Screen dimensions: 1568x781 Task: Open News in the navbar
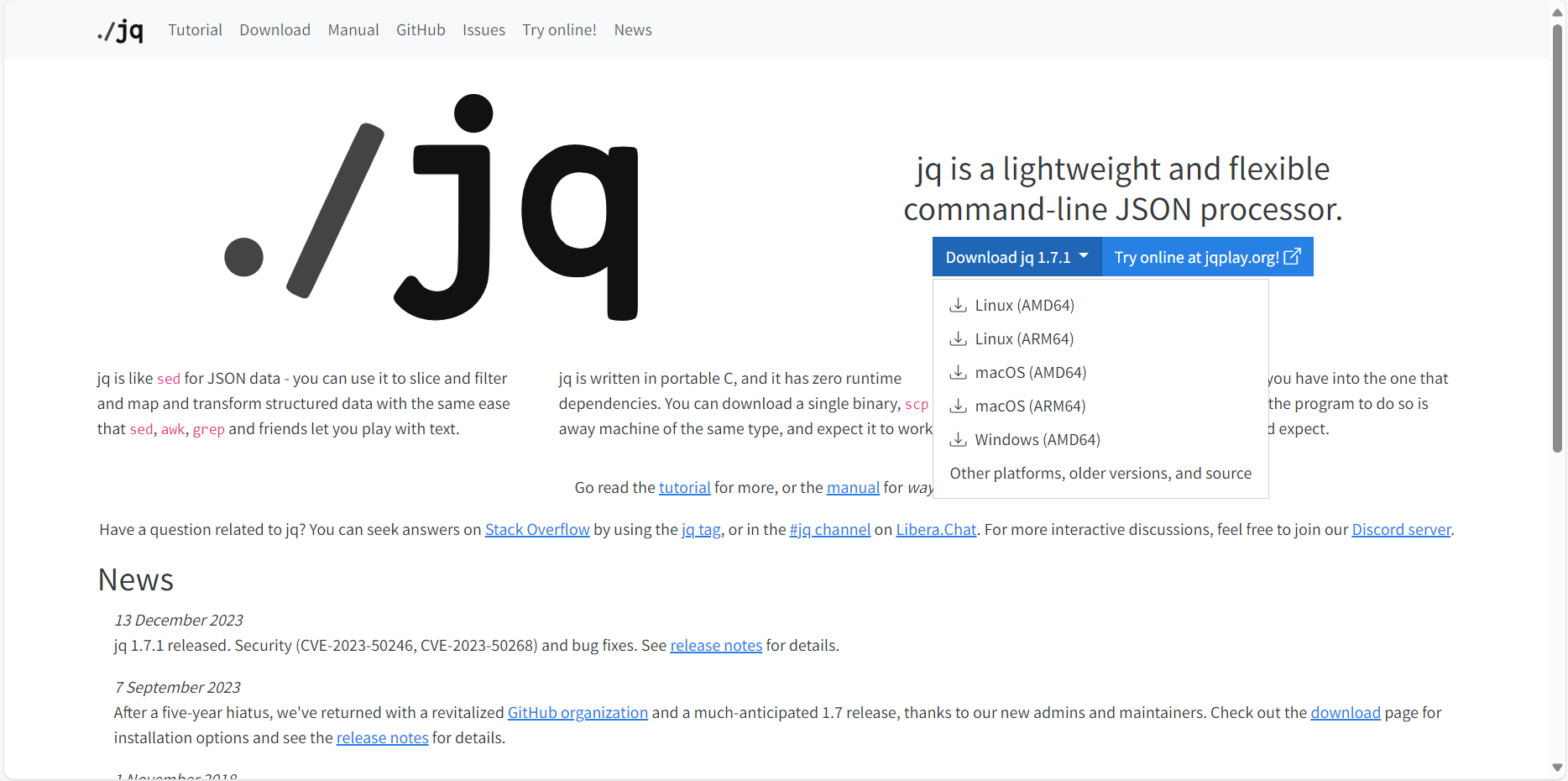coord(633,30)
